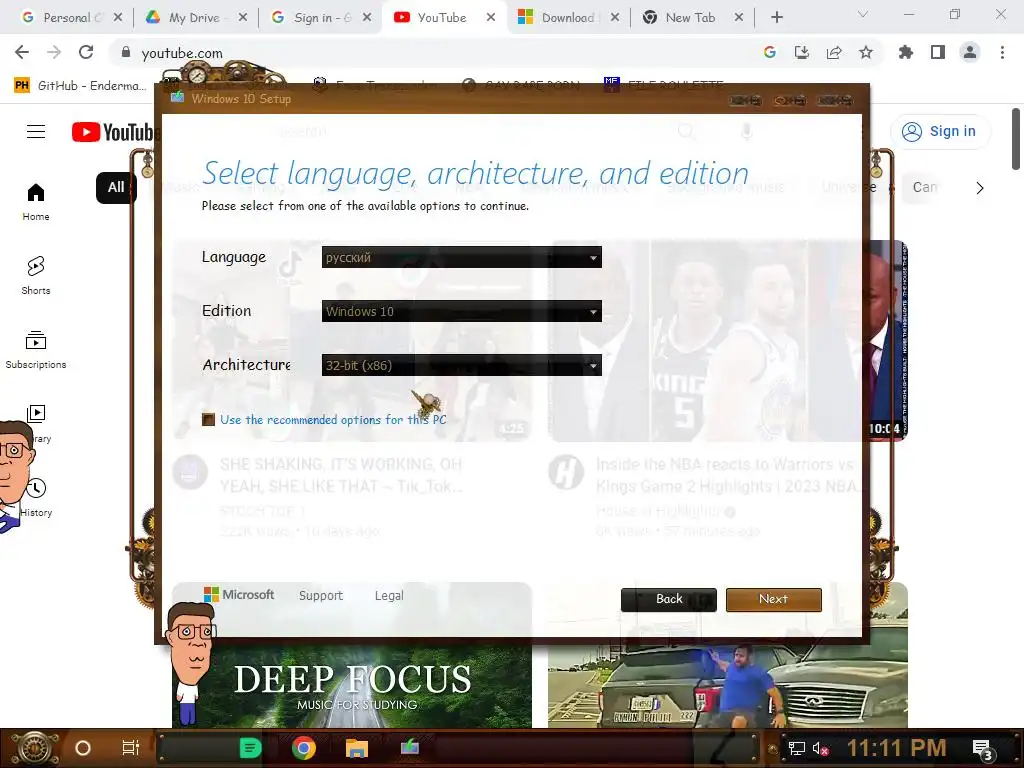Open Subscriptions in the YouTube sidebar
Viewport: 1024px width, 768px height.
click(36, 350)
